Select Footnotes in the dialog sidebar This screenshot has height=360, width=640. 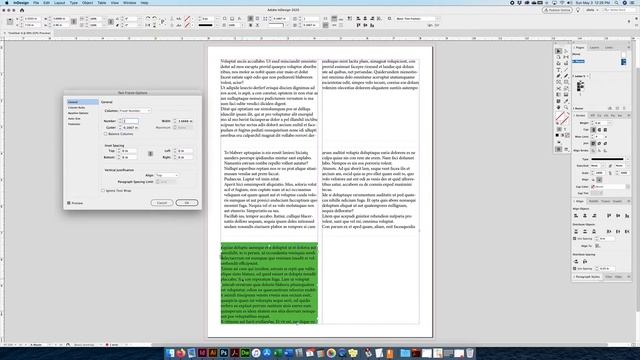tap(74, 124)
